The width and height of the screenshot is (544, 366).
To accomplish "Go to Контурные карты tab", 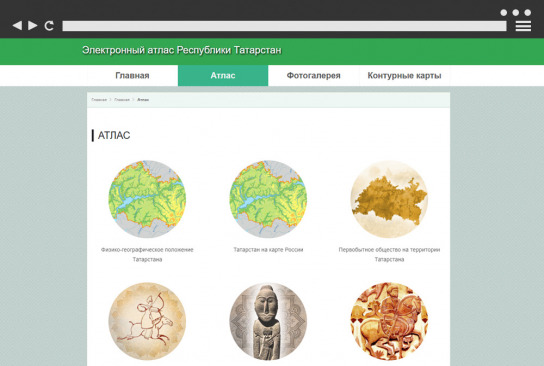I will 404,76.
